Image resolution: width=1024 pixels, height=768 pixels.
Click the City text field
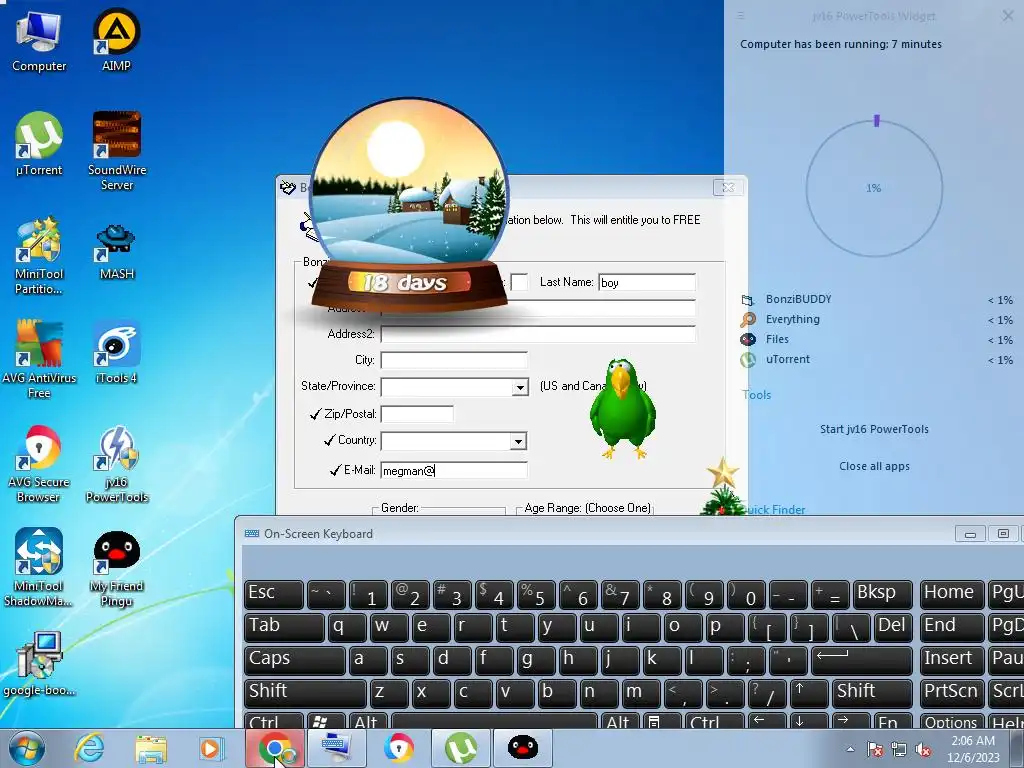point(454,360)
